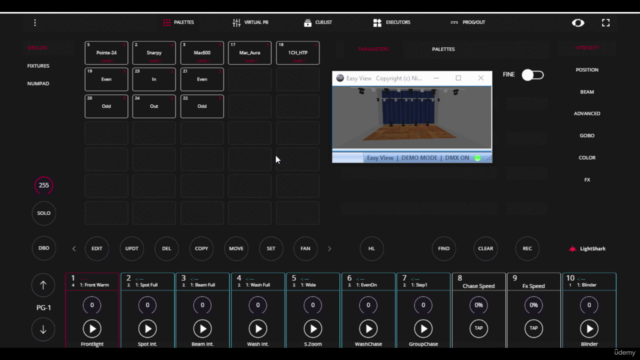
Task: Click the FAN button
Action: (305, 249)
